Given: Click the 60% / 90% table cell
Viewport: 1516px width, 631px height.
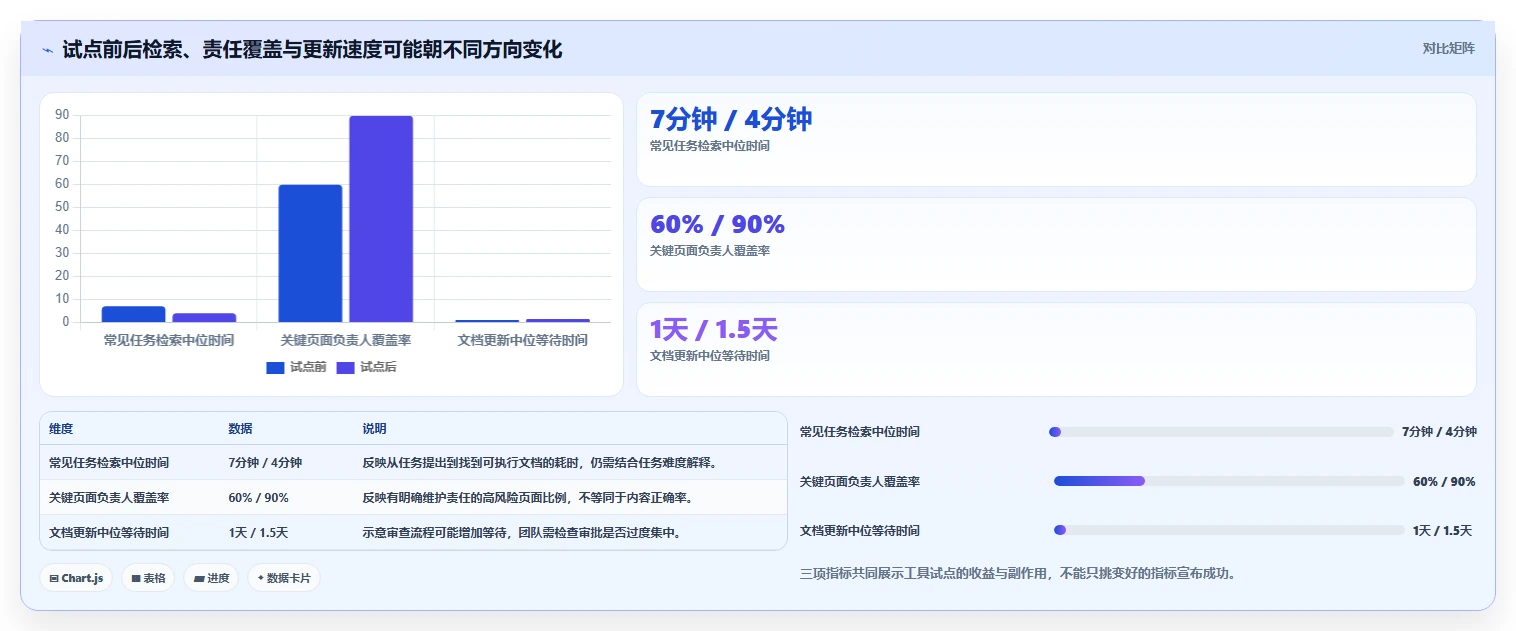Looking at the screenshot, I should click(x=258, y=498).
